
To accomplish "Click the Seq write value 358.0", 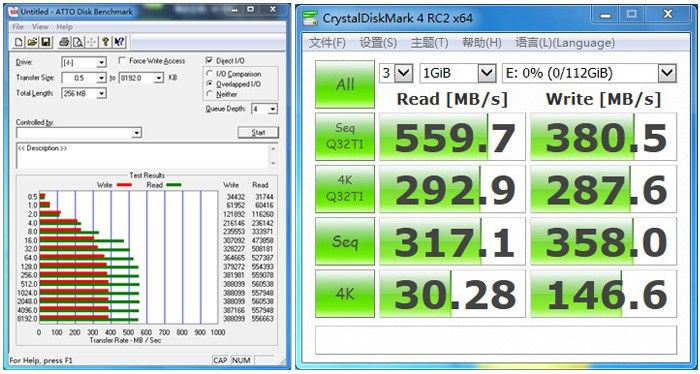I will [604, 241].
